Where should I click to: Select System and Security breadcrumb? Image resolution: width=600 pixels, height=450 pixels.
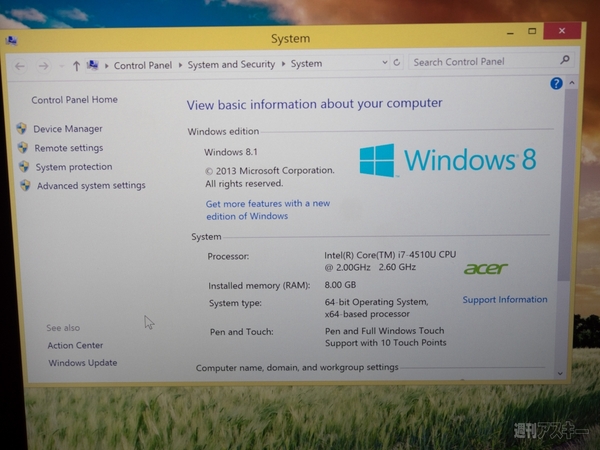231,64
